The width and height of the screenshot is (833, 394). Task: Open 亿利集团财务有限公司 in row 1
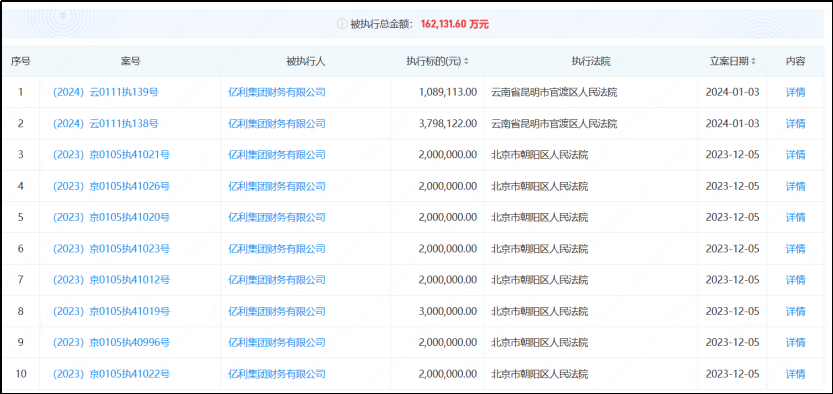click(277, 92)
